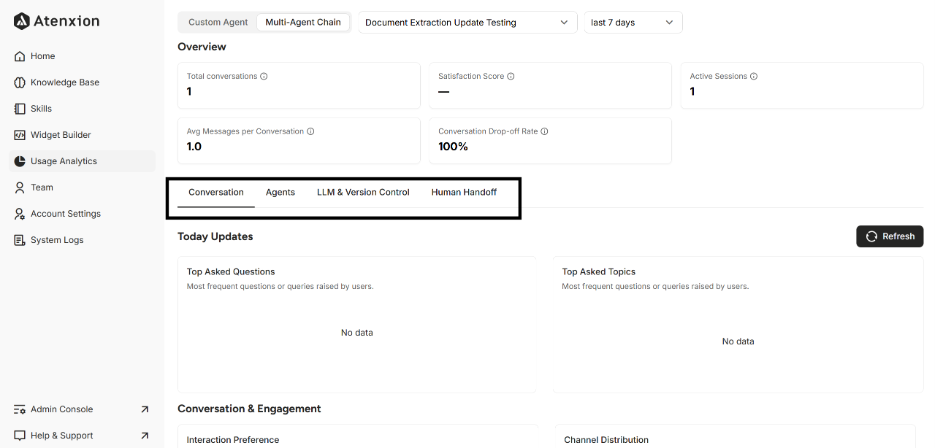Click the Knowledge Base icon in sidebar
936x448 pixels.
tap(19, 82)
